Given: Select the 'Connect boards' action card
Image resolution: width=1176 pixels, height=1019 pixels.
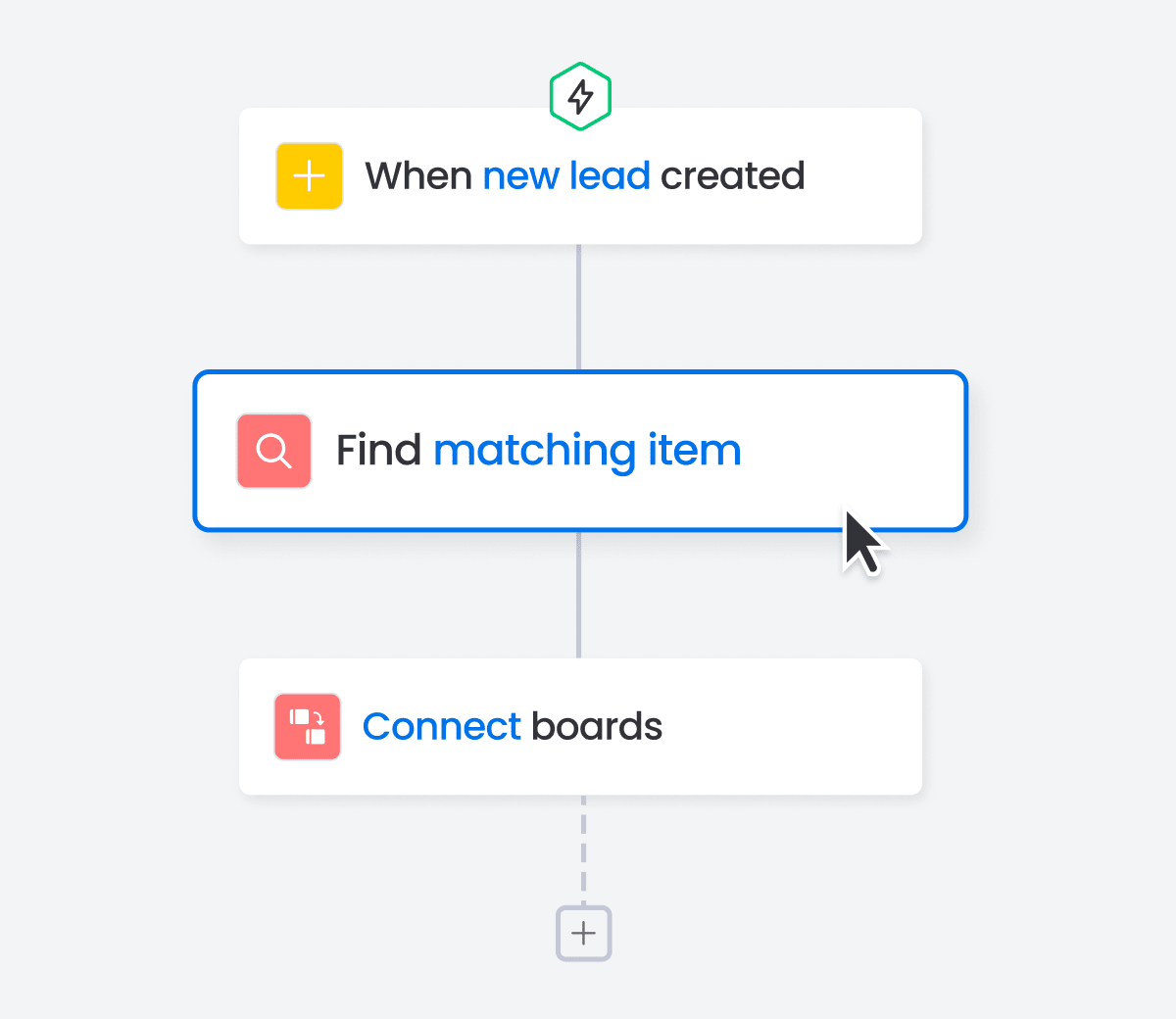Looking at the screenshot, I should tap(580, 727).
